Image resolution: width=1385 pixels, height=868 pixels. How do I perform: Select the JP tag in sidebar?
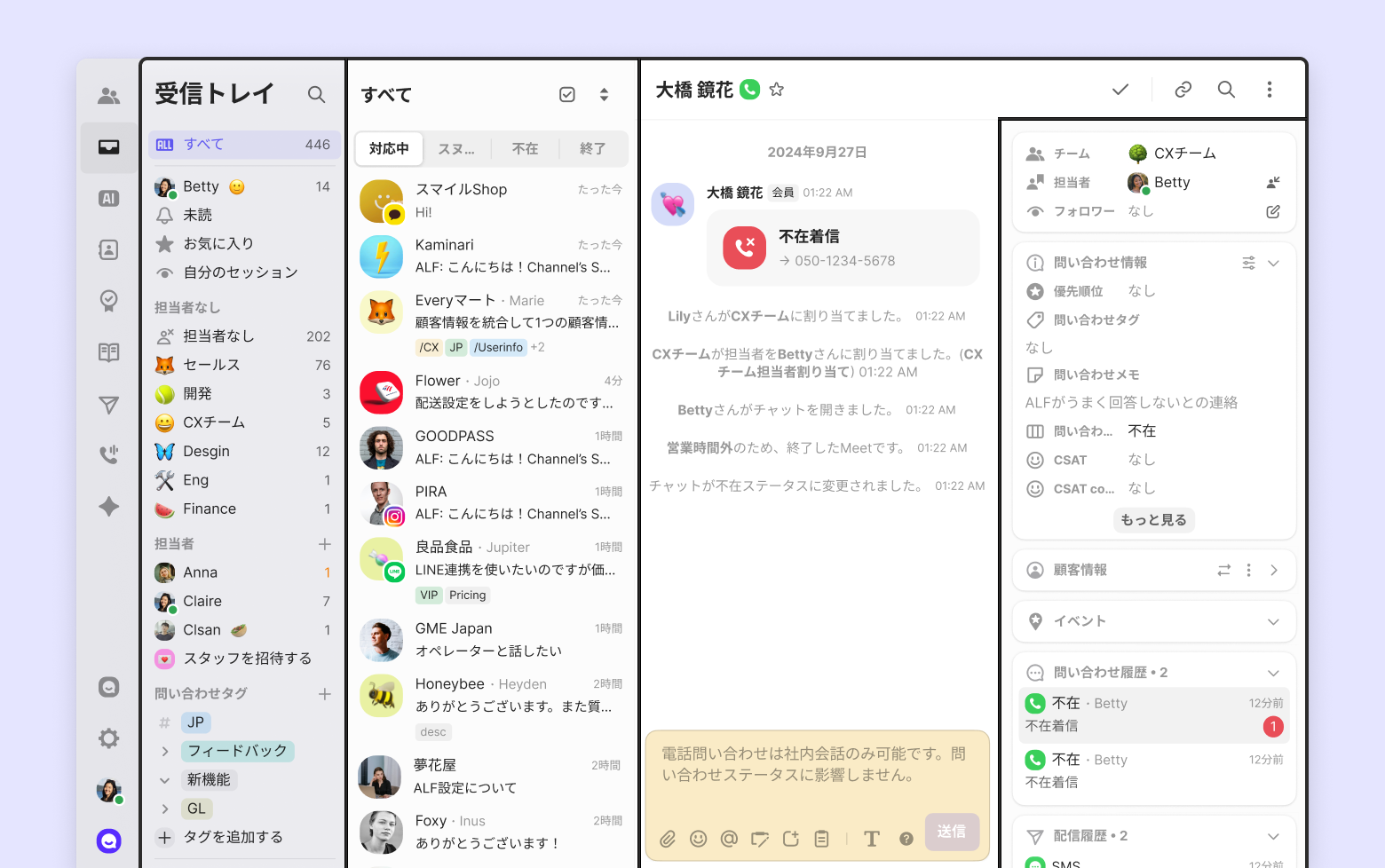click(x=195, y=722)
